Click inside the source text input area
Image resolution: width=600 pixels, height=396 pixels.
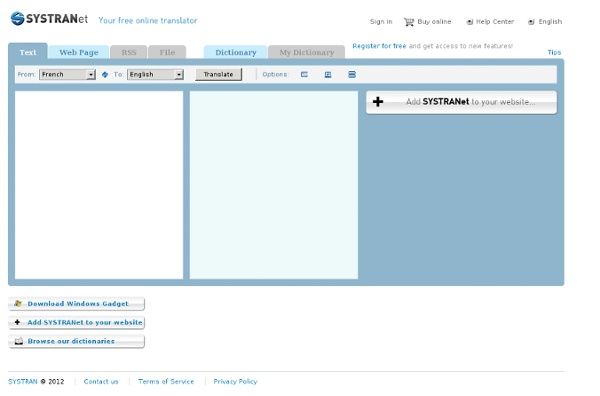99,185
